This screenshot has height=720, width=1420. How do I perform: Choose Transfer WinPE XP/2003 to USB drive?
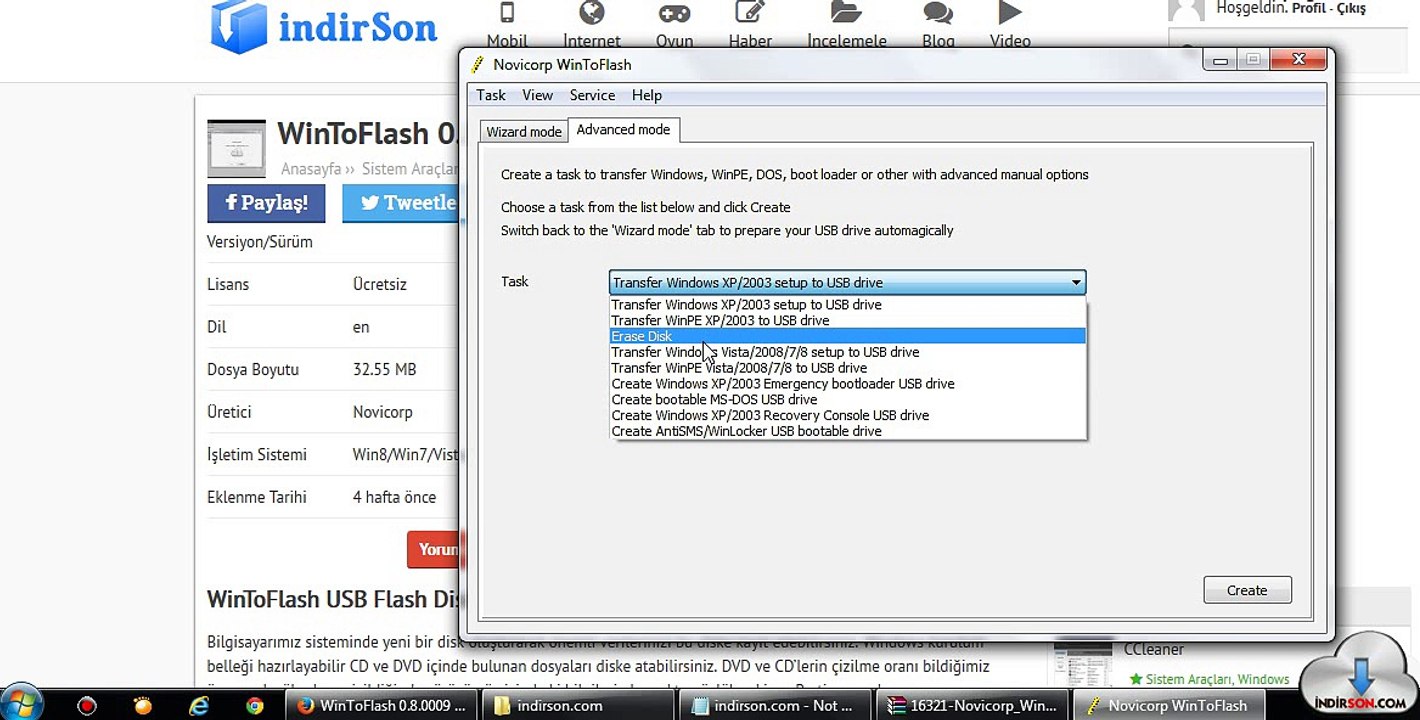click(847, 321)
